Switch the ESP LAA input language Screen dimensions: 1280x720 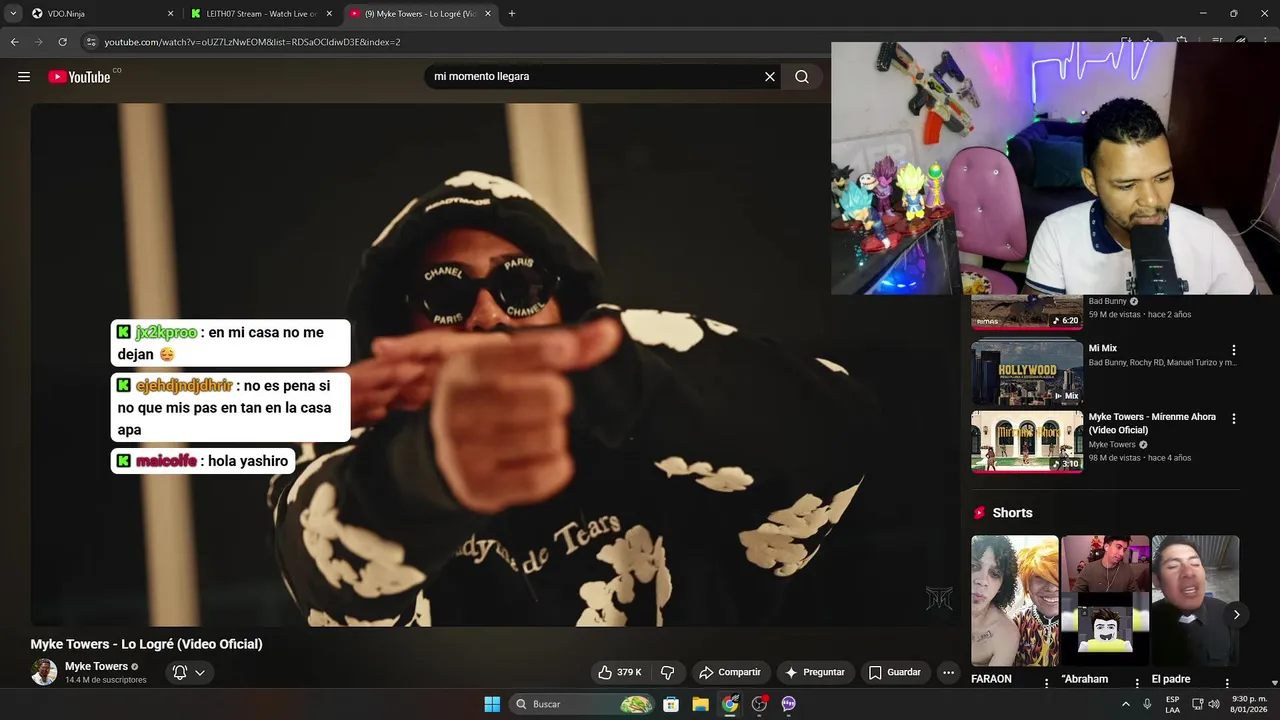coord(1172,704)
